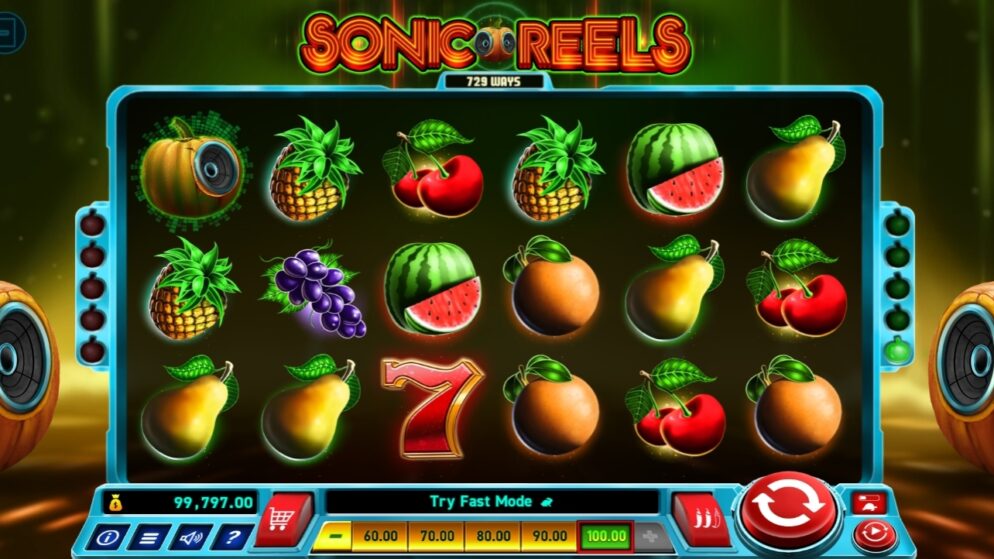Open the hamburger menu button
The width and height of the screenshot is (994, 559).
pos(149,538)
